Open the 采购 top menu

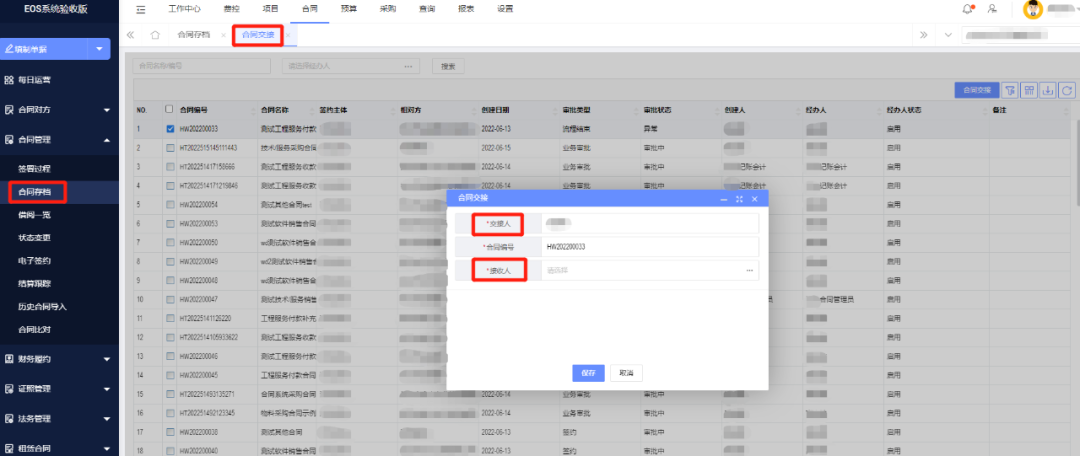point(388,10)
